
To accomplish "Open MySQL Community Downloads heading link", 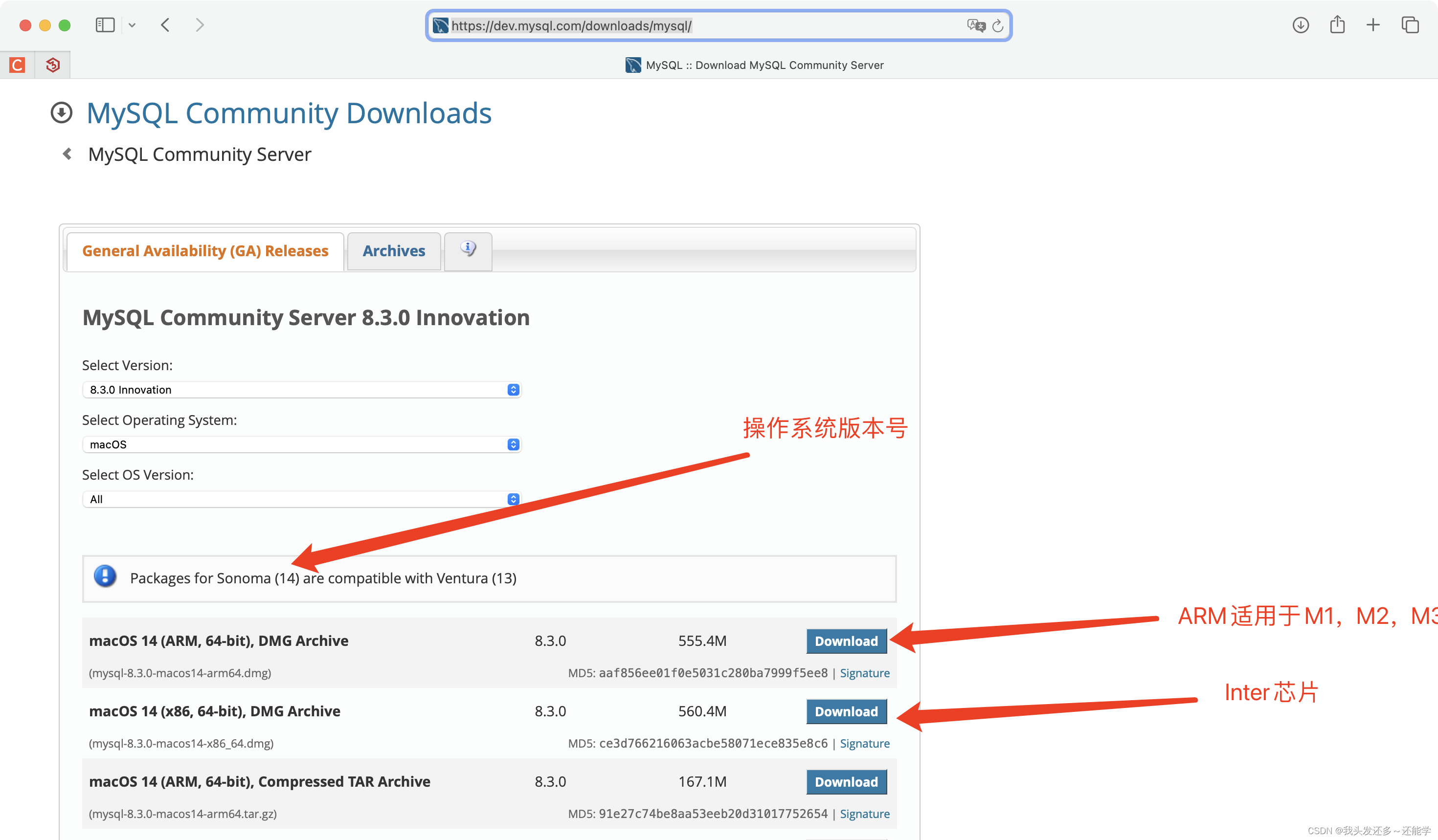I will click(289, 113).
